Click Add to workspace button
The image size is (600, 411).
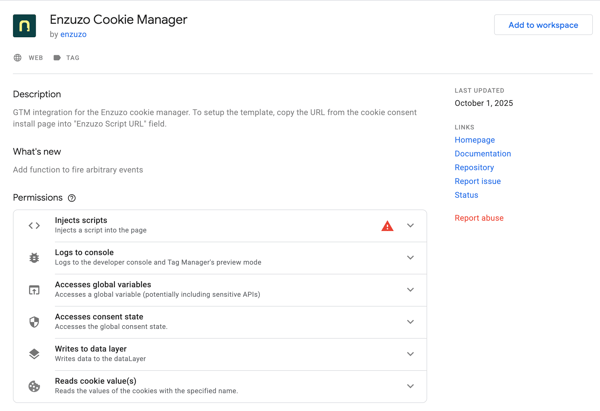(x=543, y=25)
